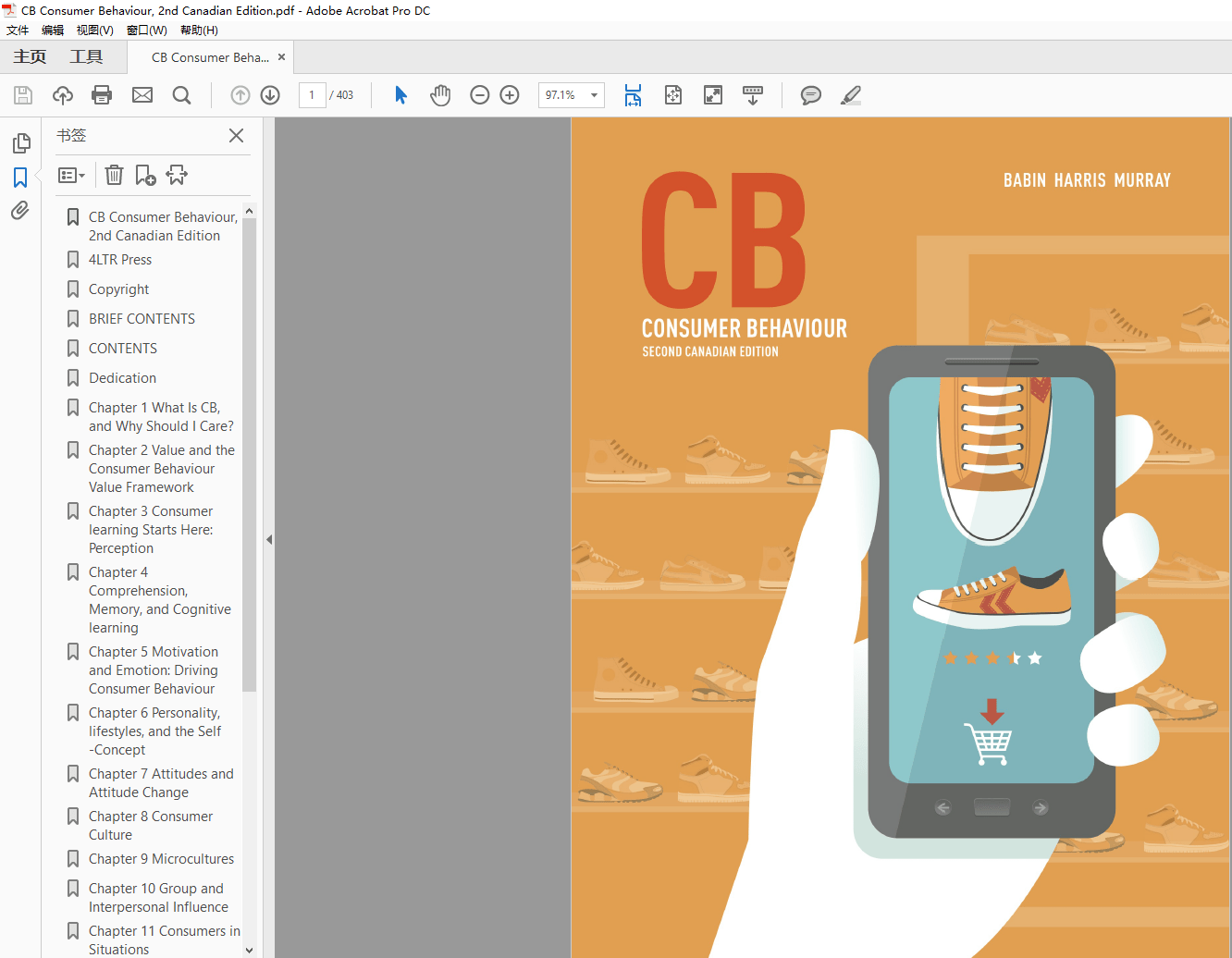Open the Dedication bookmark
Screen dimensions: 1232x958
click(122, 378)
